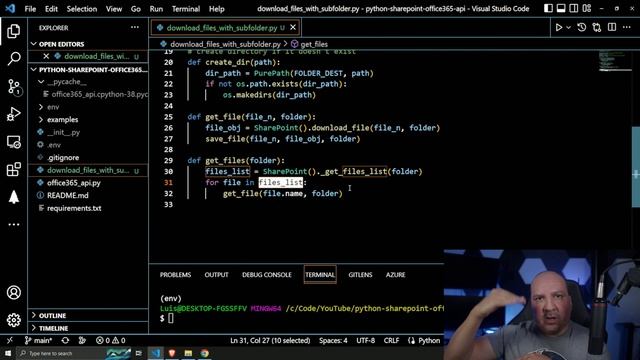Viewport: 640px width, 360px height.
Task: Click the open changes compare icon
Action: [x=597, y=27]
